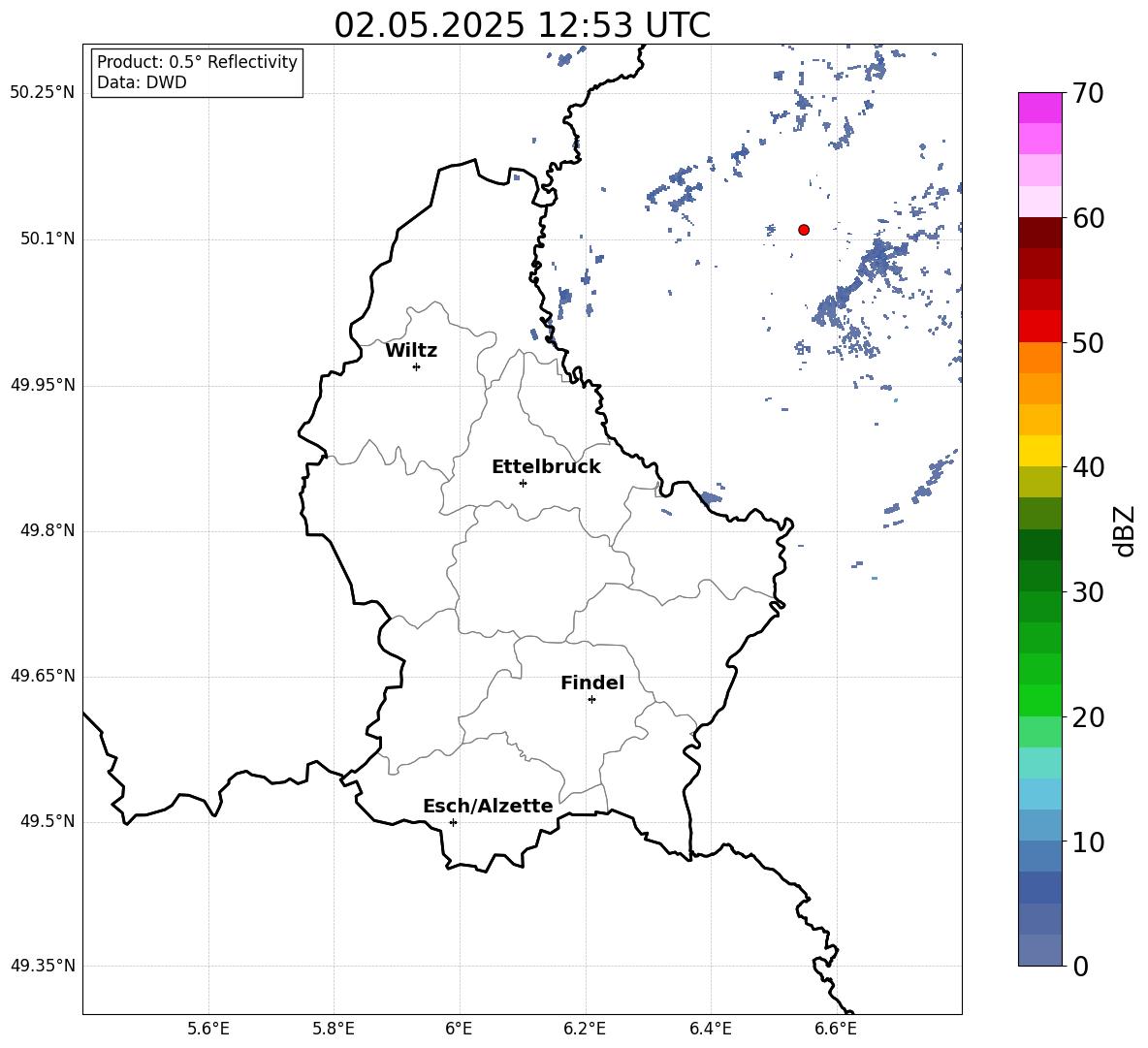
Task: Click the title '02.05.2025 12:53 UTC'
Action: (x=522, y=25)
